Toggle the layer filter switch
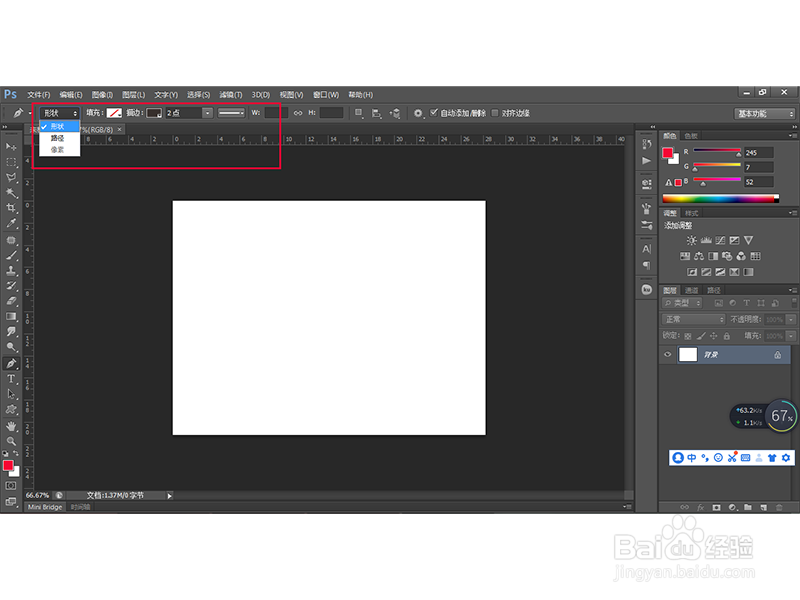This screenshot has height=600, width=800. click(793, 303)
